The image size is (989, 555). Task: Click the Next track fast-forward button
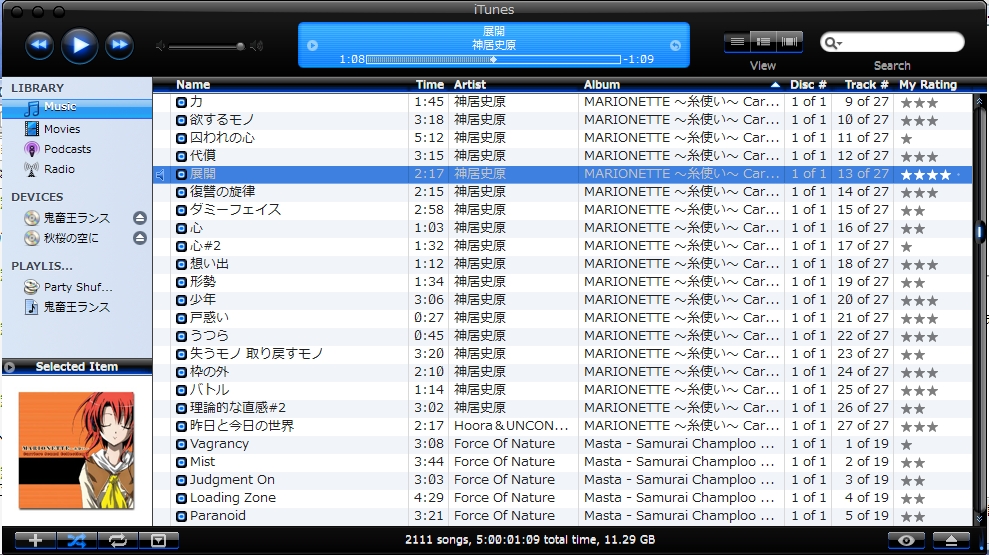point(119,45)
